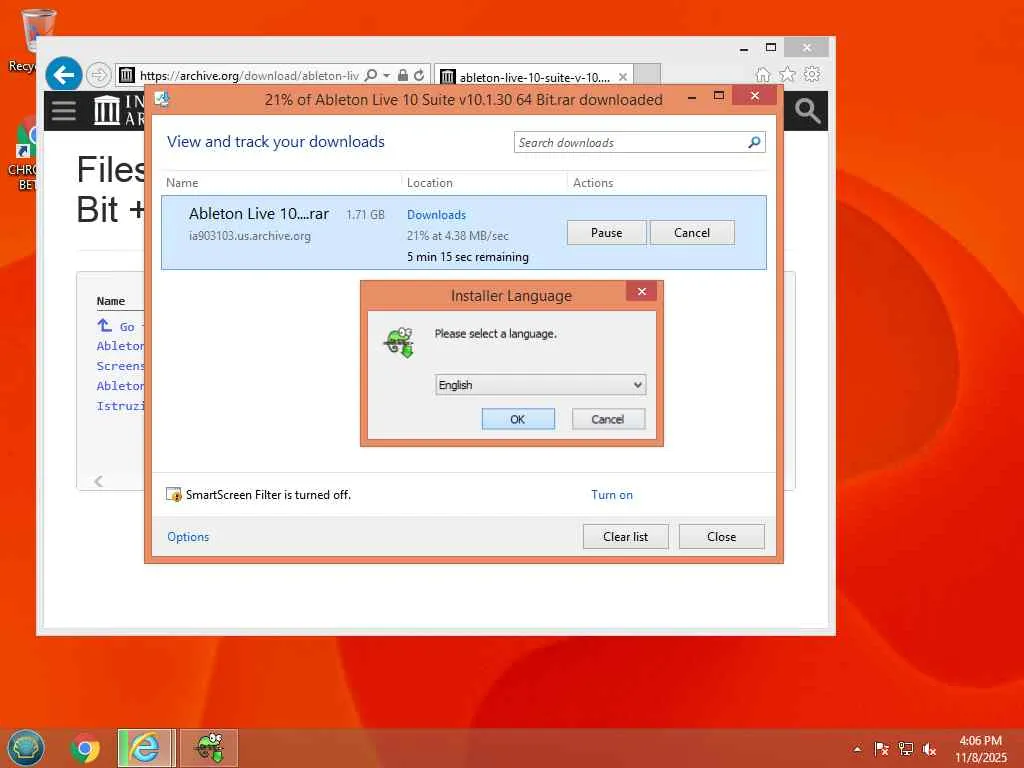The height and width of the screenshot is (768, 1024).
Task: Go to the Internet Explorer home page
Action: (x=762, y=74)
